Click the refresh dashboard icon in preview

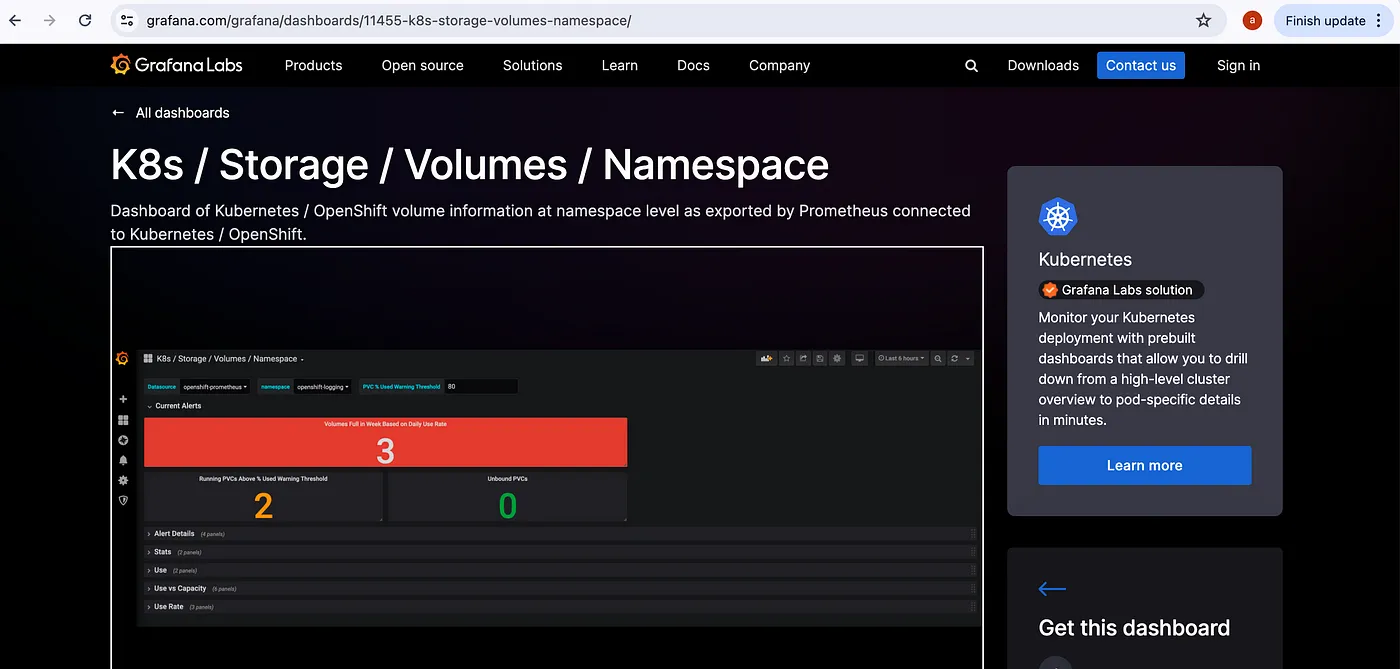coord(956,358)
